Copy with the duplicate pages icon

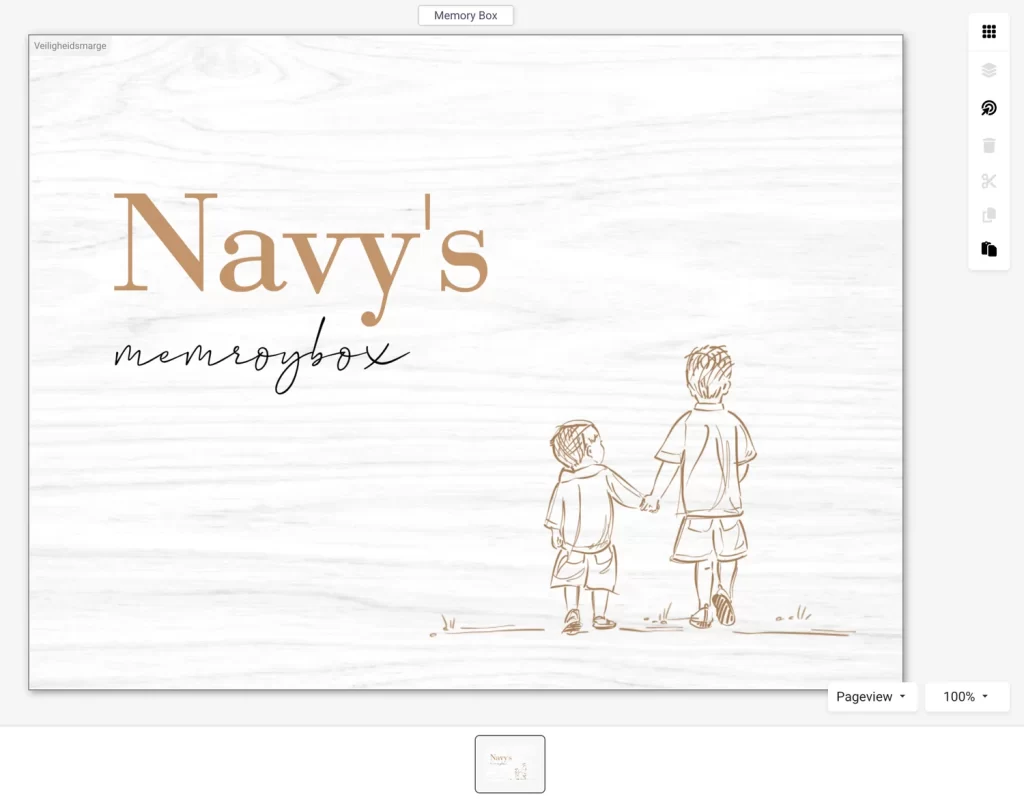[x=989, y=215]
